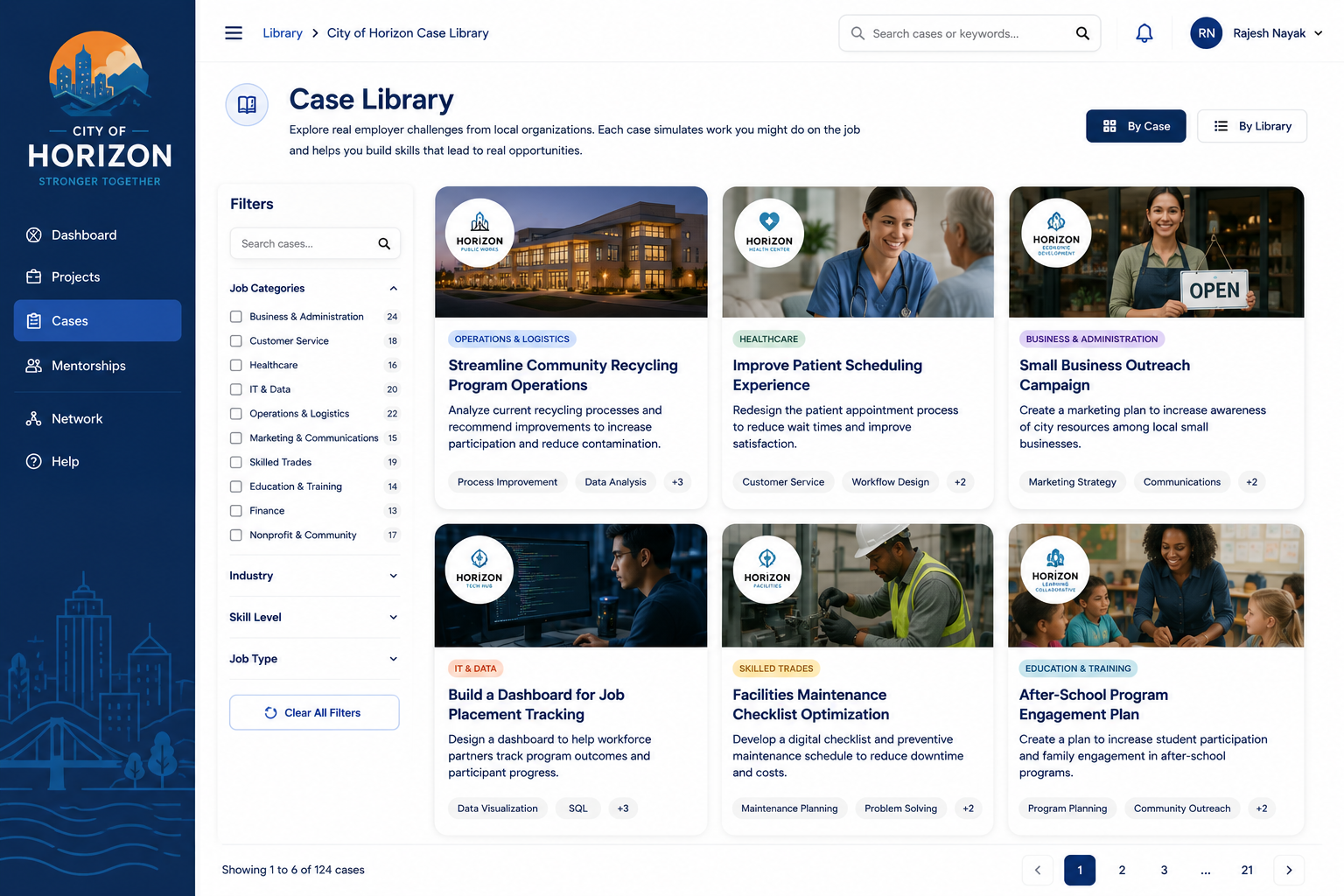Switch to By Library view
Image resolution: width=1344 pixels, height=896 pixels.
1251,126
